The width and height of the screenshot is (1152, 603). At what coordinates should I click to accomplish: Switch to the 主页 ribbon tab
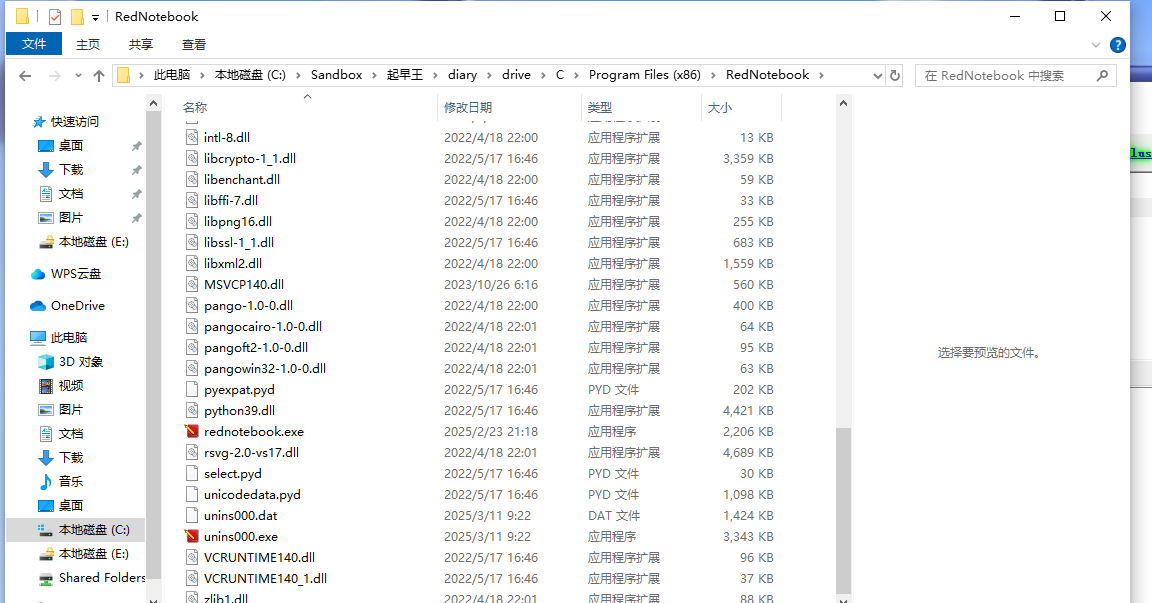pos(87,45)
